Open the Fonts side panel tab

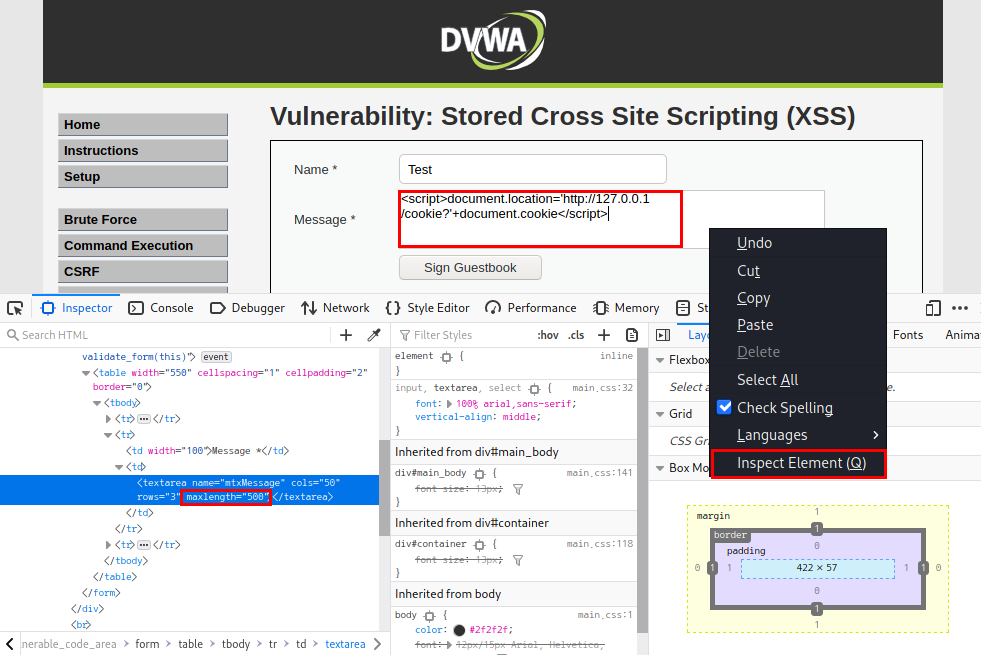click(x=908, y=335)
